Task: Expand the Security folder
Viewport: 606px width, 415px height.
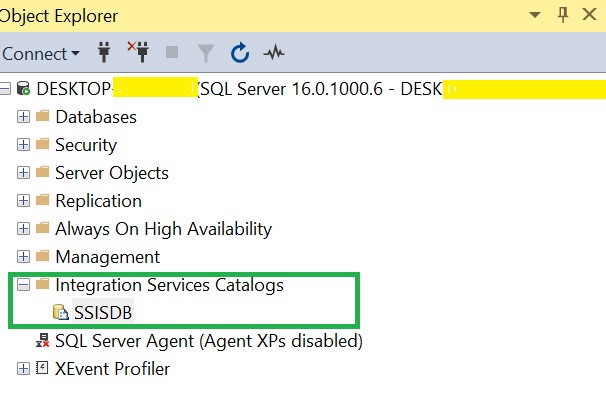Action: (x=23, y=145)
